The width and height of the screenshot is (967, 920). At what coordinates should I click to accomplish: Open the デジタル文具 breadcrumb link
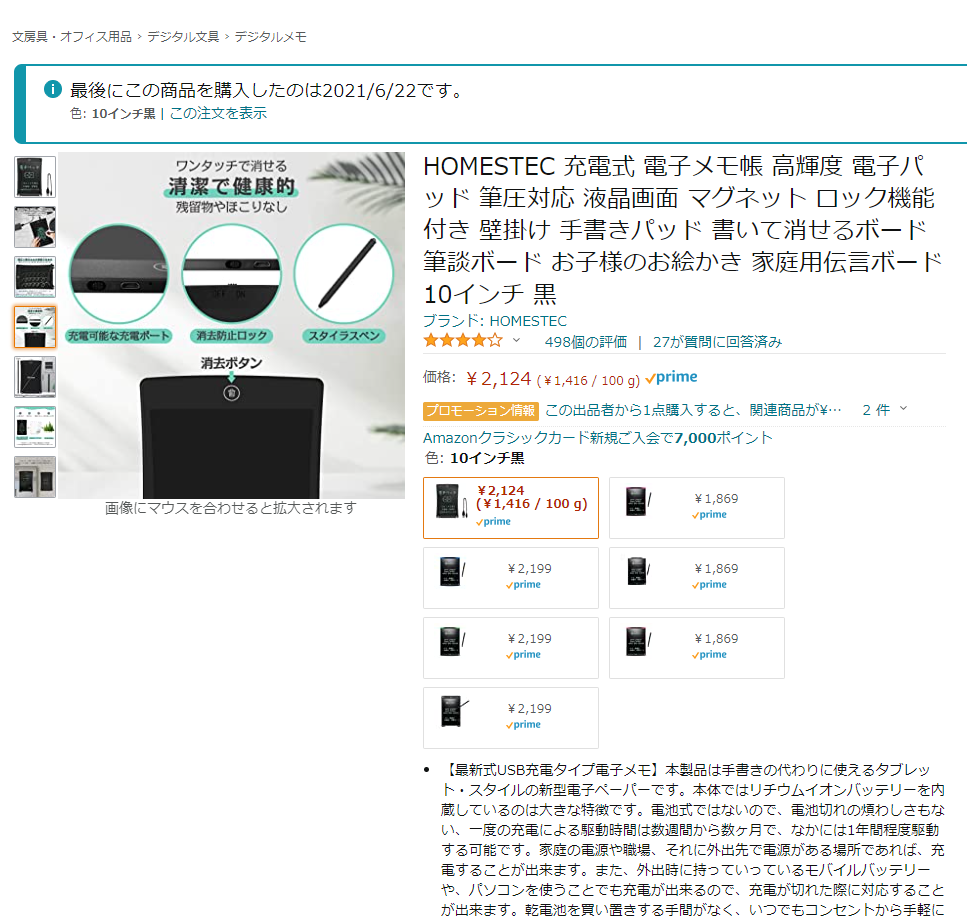click(183, 37)
